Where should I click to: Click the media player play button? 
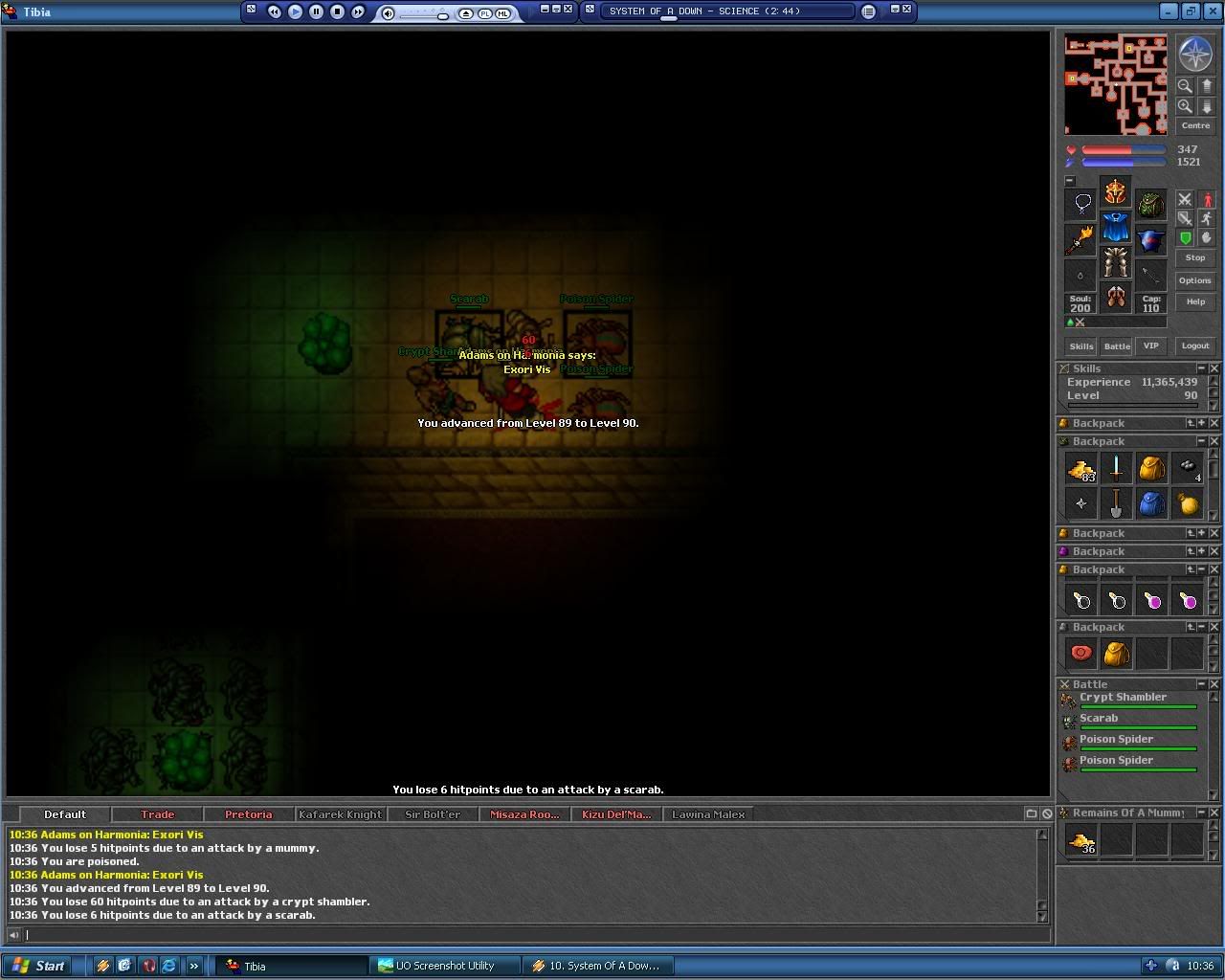(295, 11)
